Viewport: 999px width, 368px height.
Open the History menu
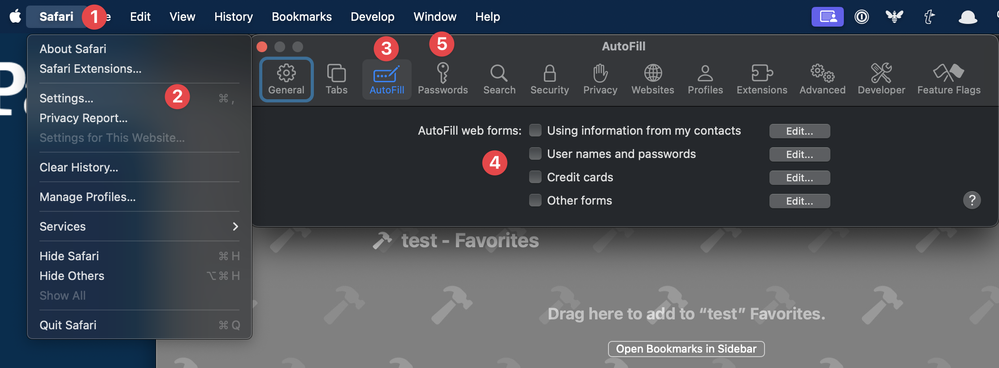(233, 17)
